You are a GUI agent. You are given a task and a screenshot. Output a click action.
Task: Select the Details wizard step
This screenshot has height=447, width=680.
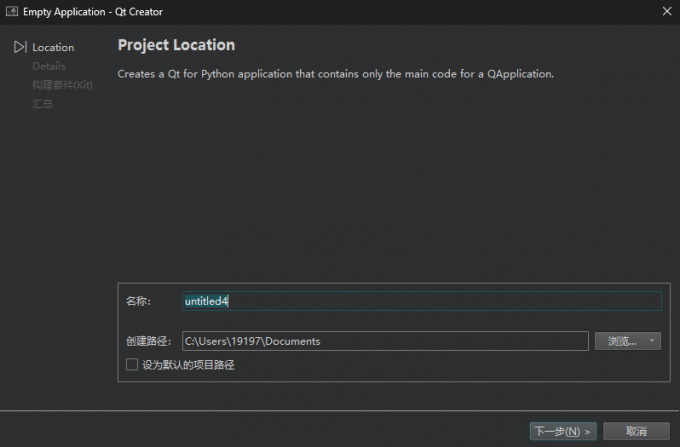48,66
